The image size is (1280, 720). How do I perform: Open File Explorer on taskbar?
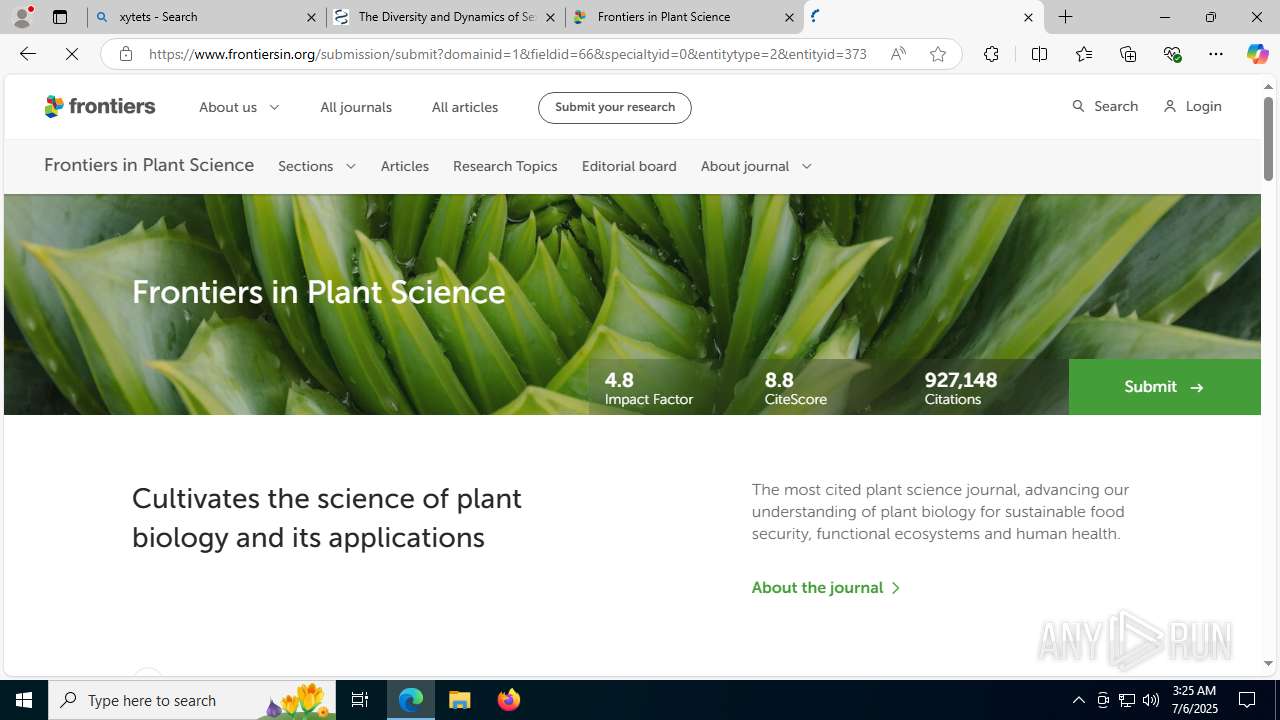460,700
